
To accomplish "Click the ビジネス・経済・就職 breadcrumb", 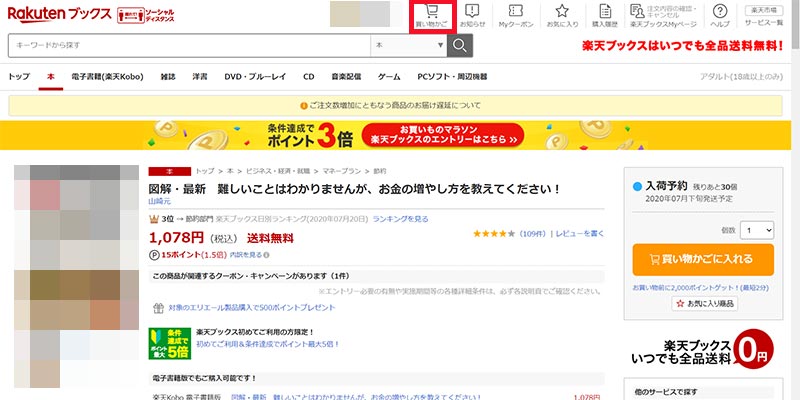I will pyautogui.click(x=280, y=171).
